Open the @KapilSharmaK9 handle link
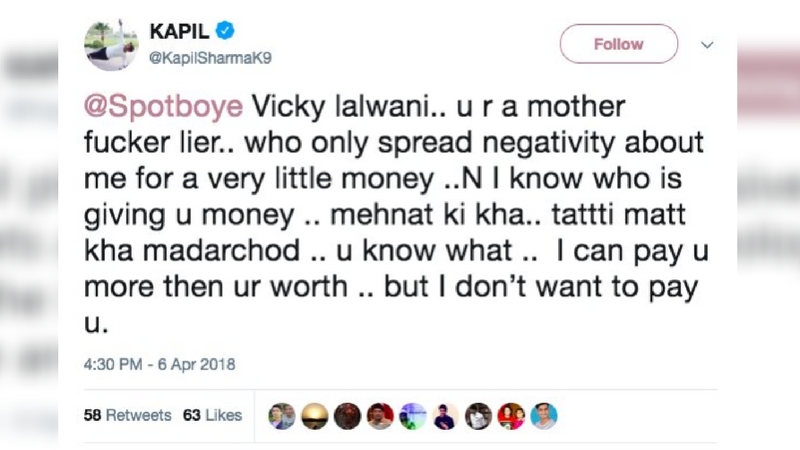Image resolution: width=800 pixels, height=450 pixels. (x=210, y=58)
